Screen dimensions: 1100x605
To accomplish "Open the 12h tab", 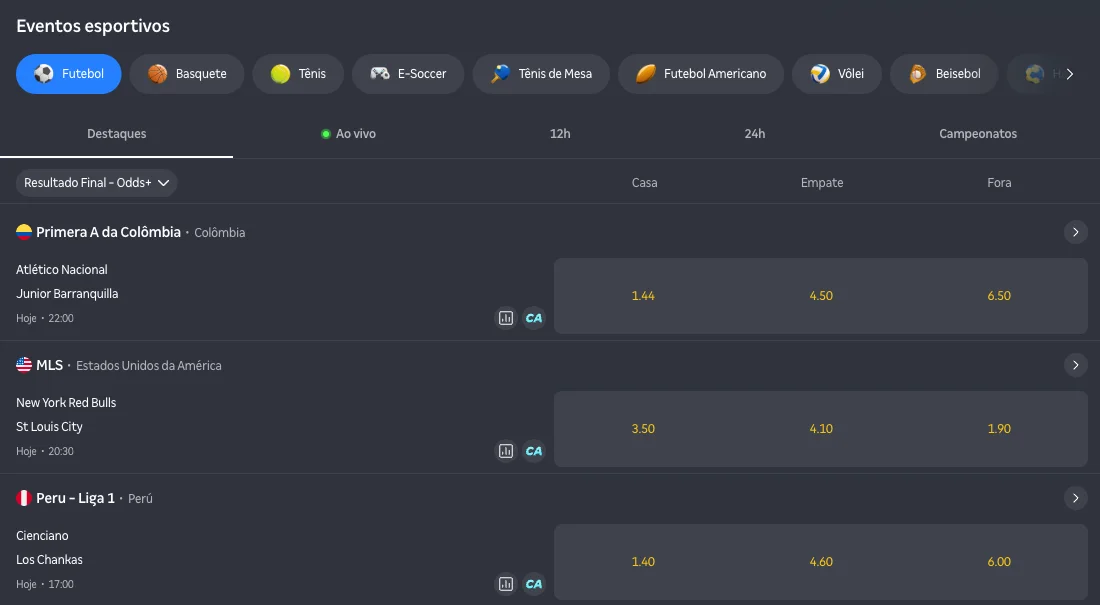I will [560, 133].
